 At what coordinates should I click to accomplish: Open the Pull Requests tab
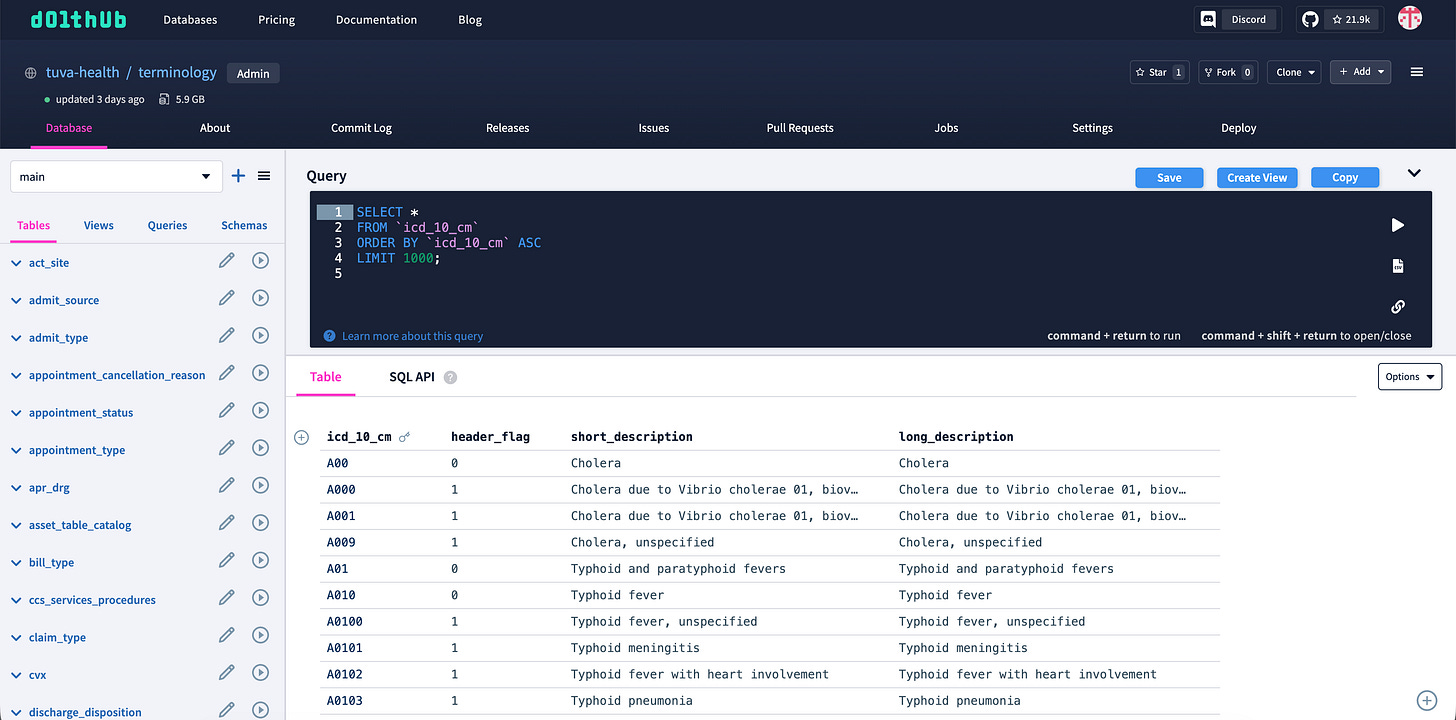[800, 128]
